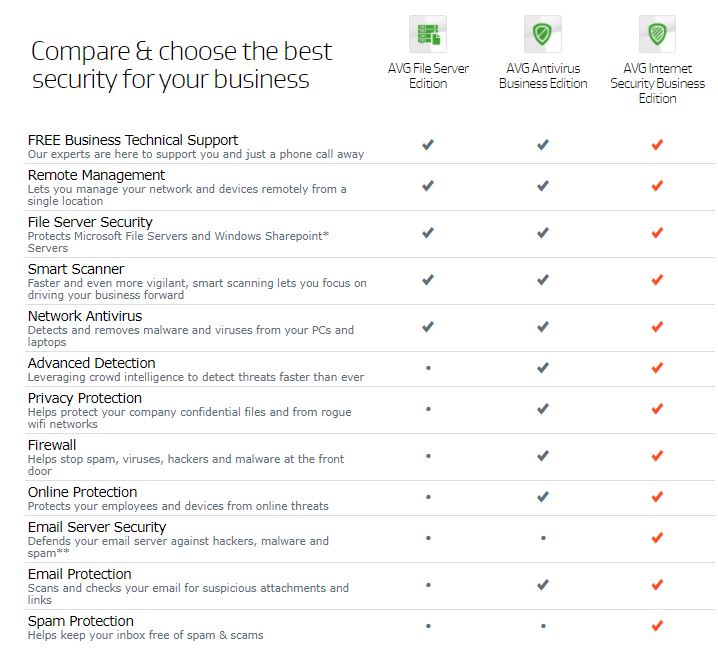Click the Compare & choose page headline

[x=181, y=65]
